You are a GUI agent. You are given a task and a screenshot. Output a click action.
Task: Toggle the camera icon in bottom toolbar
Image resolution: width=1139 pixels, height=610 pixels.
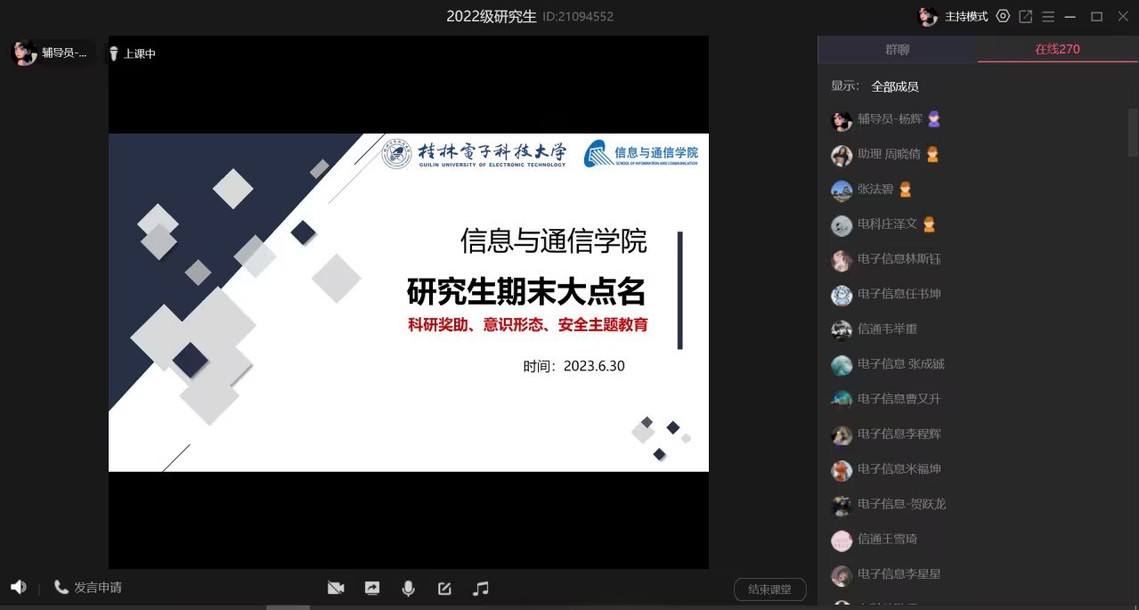(x=335, y=588)
